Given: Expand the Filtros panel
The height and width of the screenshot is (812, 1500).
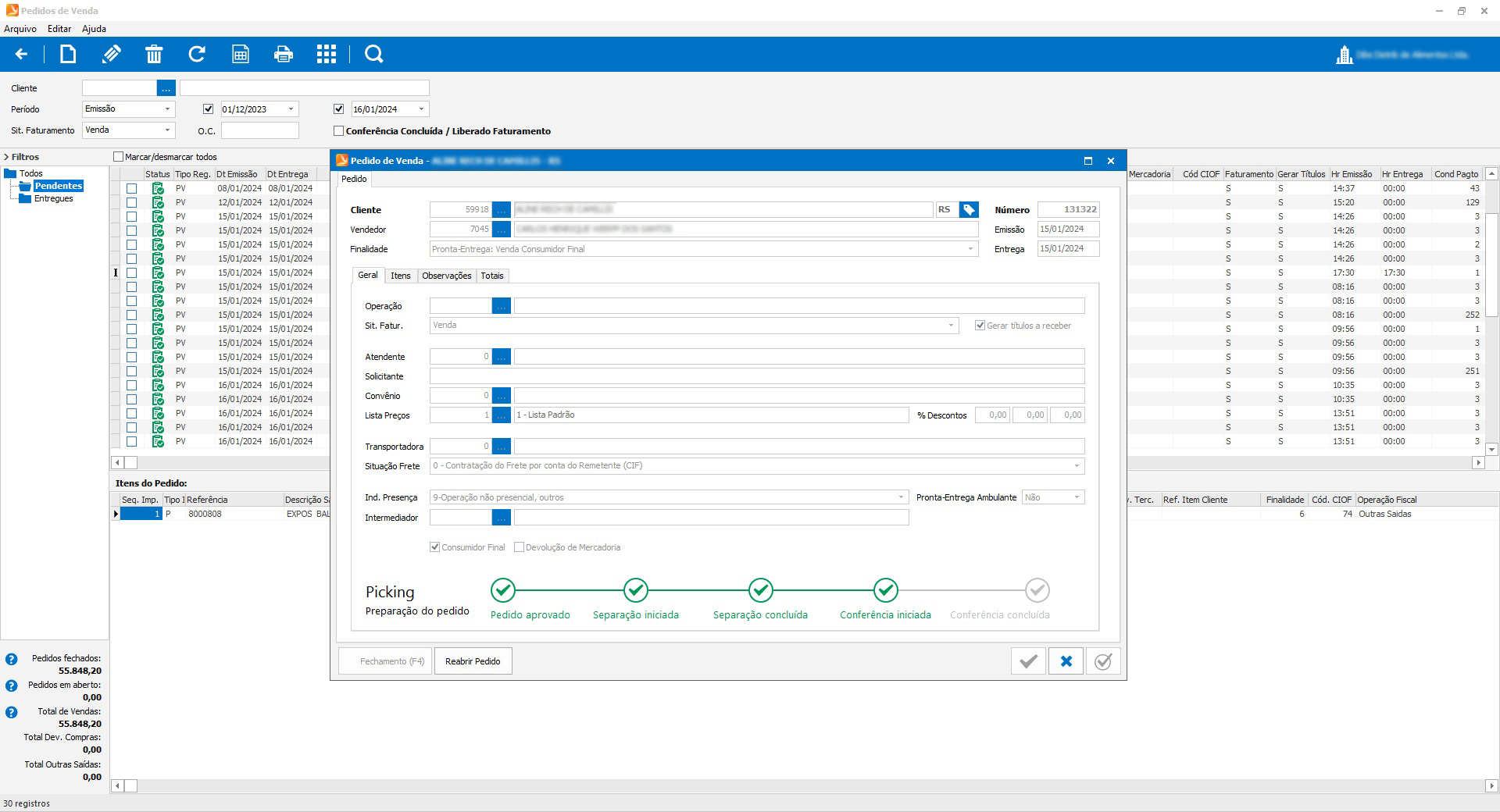Looking at the screenshot, I should (6, 157).
